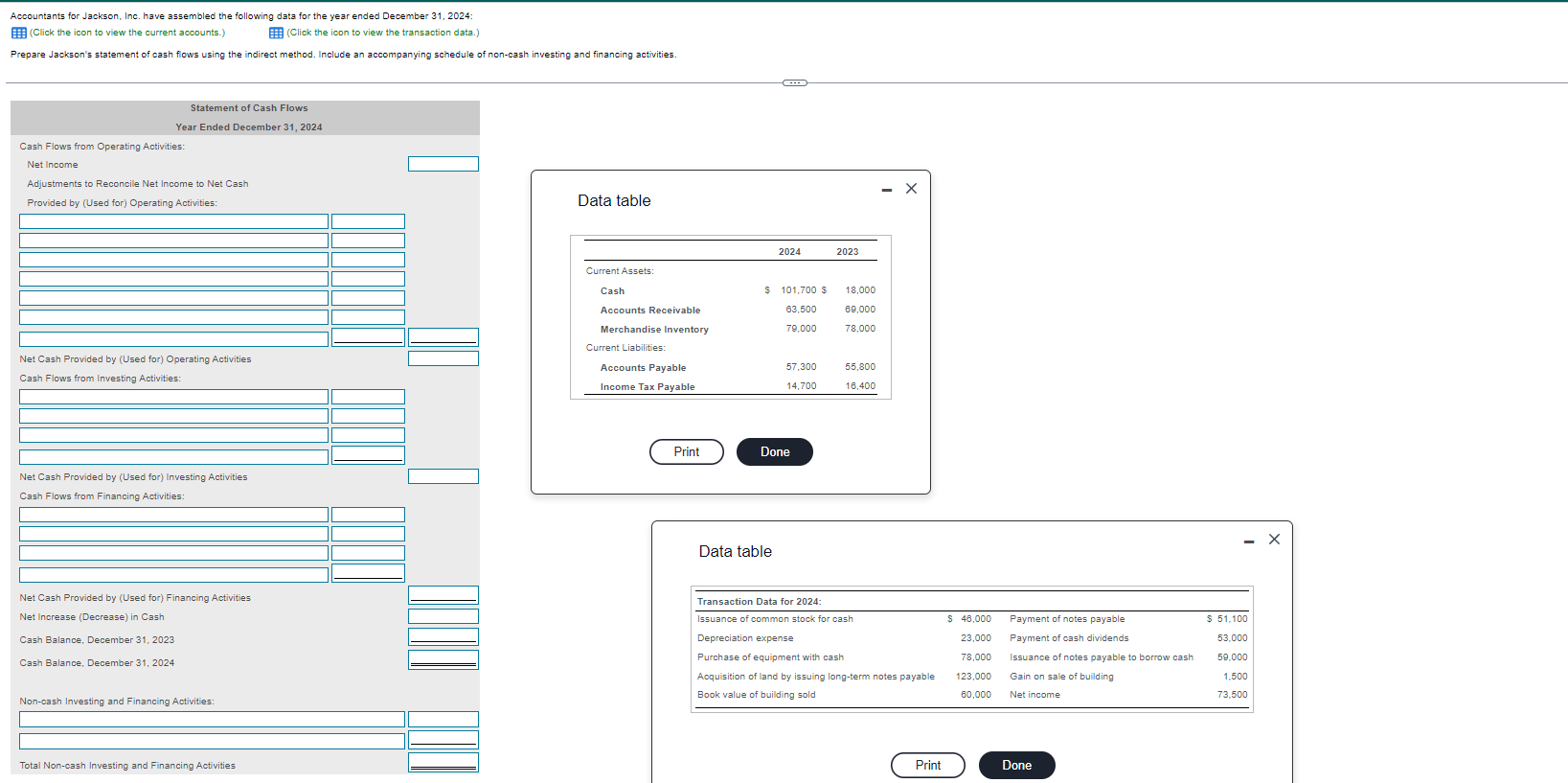Image resolution: width=1568 pixels, height=783 pixels.
Task: Select the Net Cash Operating Activities total field
Action: tap(443, 358)
